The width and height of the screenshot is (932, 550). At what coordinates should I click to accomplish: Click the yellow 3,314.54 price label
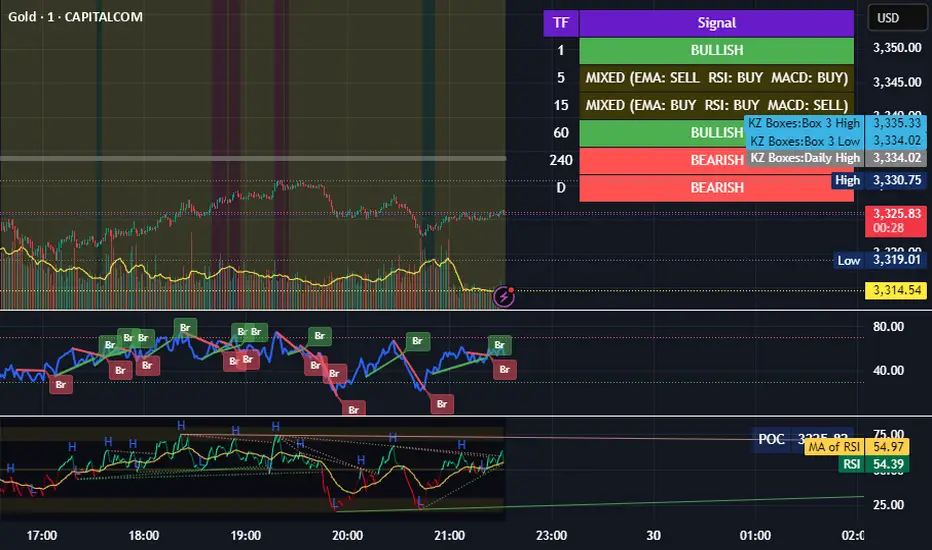click(x=896, y=290)
